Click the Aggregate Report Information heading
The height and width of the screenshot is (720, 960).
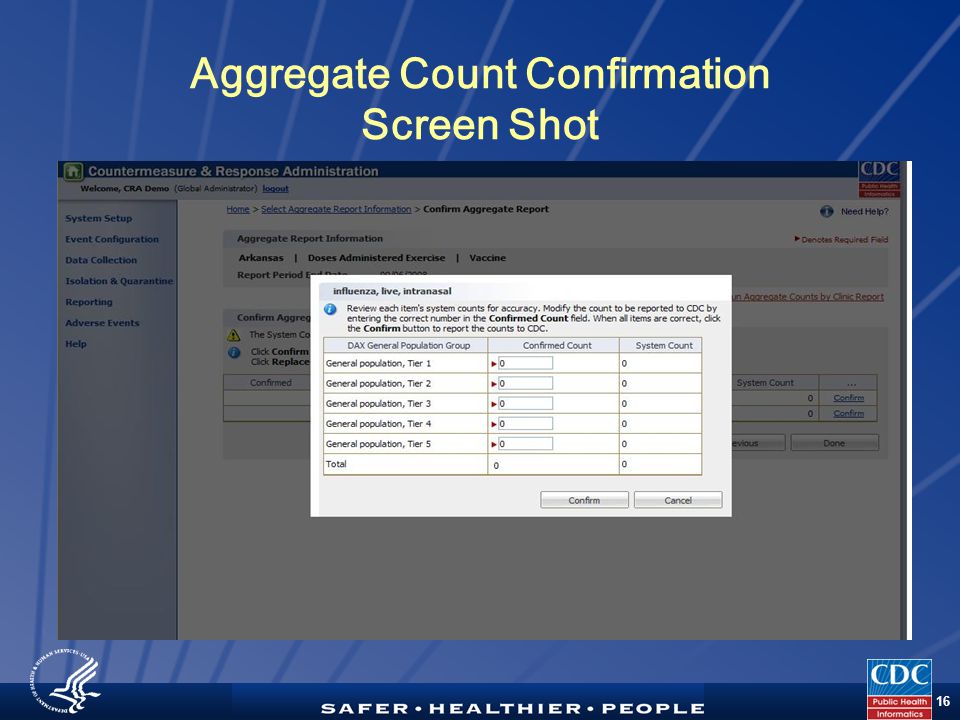[x=310, y=239]
